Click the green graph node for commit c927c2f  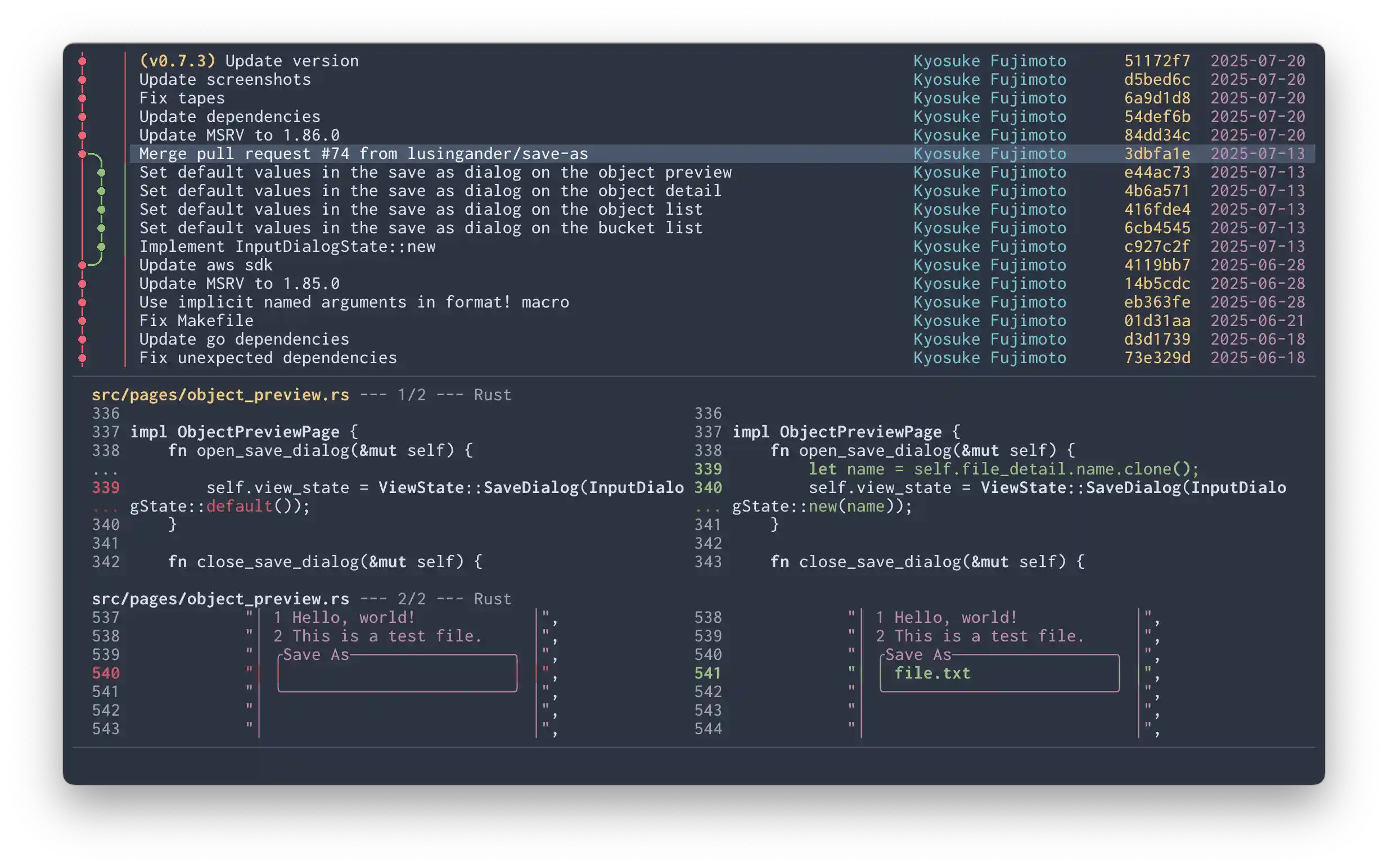click(x=101, y=247)
